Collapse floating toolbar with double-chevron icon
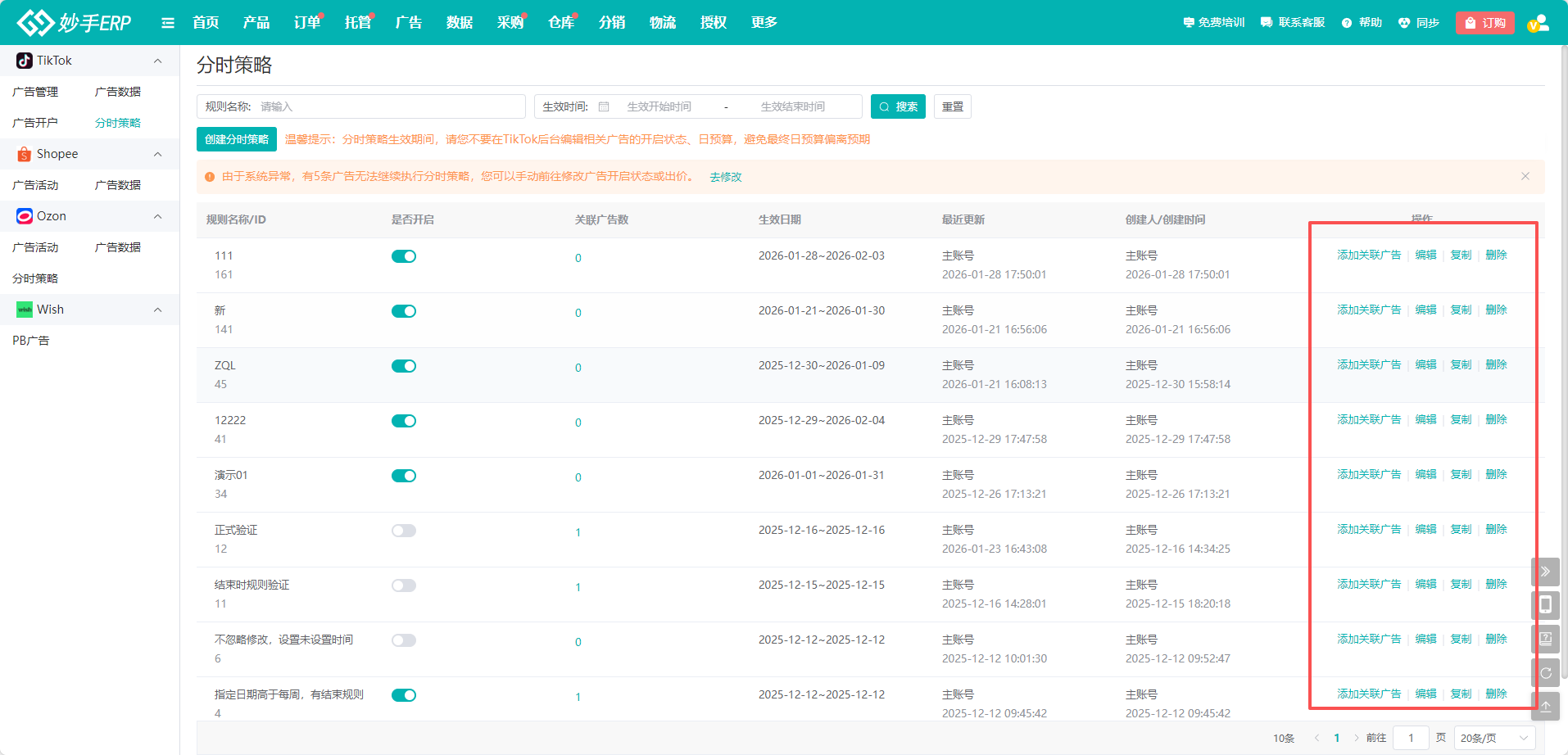1568x755 pixels. pyautogui.click(x=1545, y=572)
